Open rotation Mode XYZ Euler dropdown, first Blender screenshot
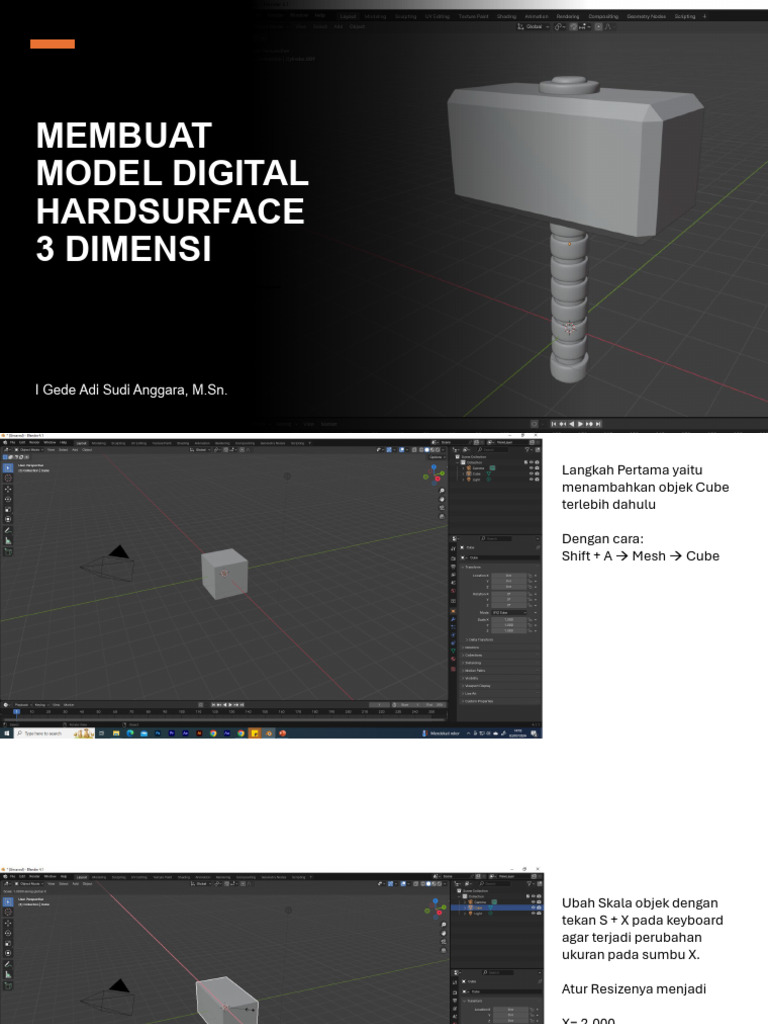Image resolution: width=768 pixels, height=1024 pixels. pyautogui.click(x=509, y=613)
